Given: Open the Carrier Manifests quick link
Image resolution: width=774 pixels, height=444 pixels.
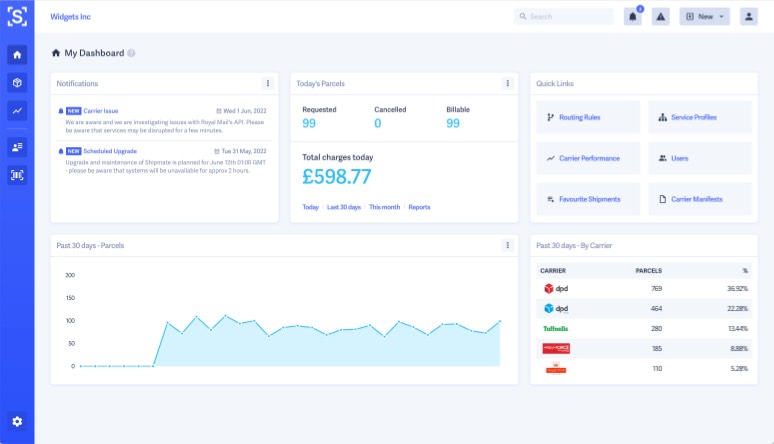Looking at the screenshot, I should 698,199.
